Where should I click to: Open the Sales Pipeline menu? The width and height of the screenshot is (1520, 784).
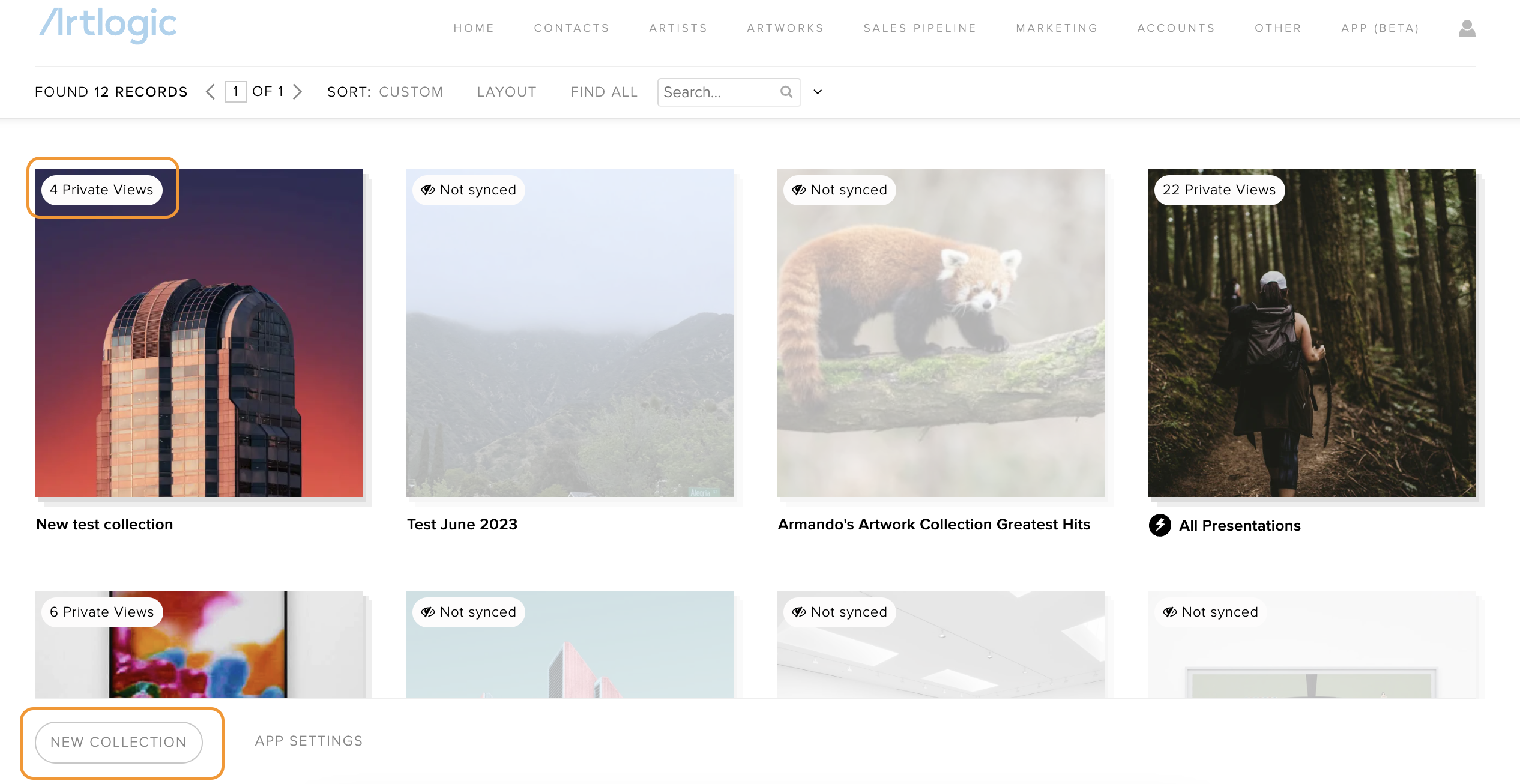[x=920, y=28]
